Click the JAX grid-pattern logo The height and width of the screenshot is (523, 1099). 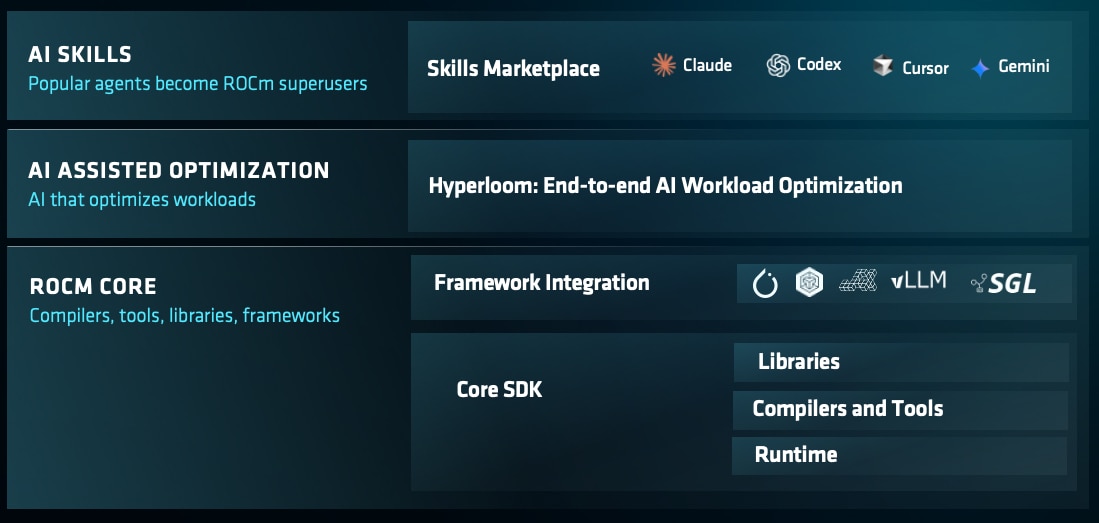click(x=858, y=281)
